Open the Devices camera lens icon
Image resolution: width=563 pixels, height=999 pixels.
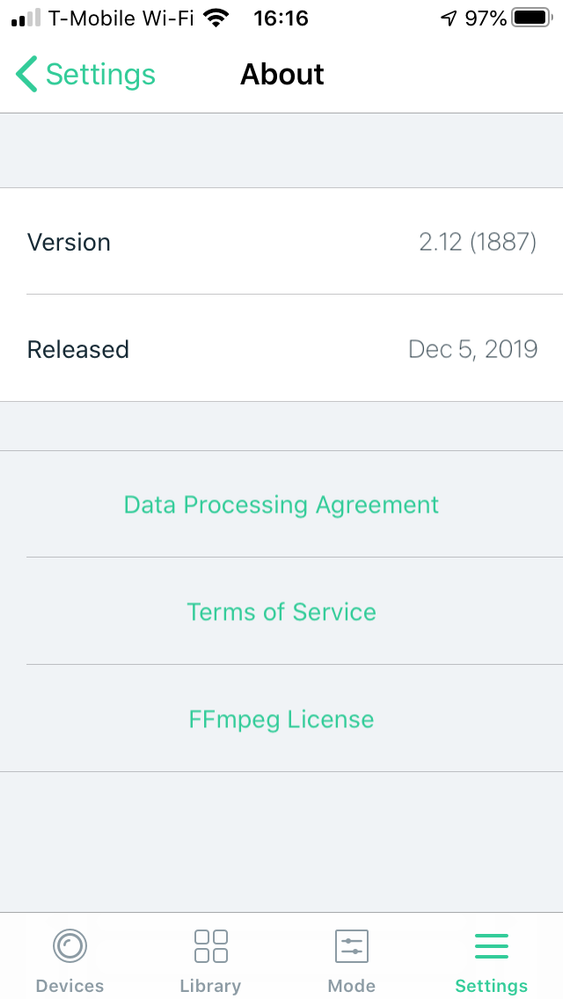(69, 945)
